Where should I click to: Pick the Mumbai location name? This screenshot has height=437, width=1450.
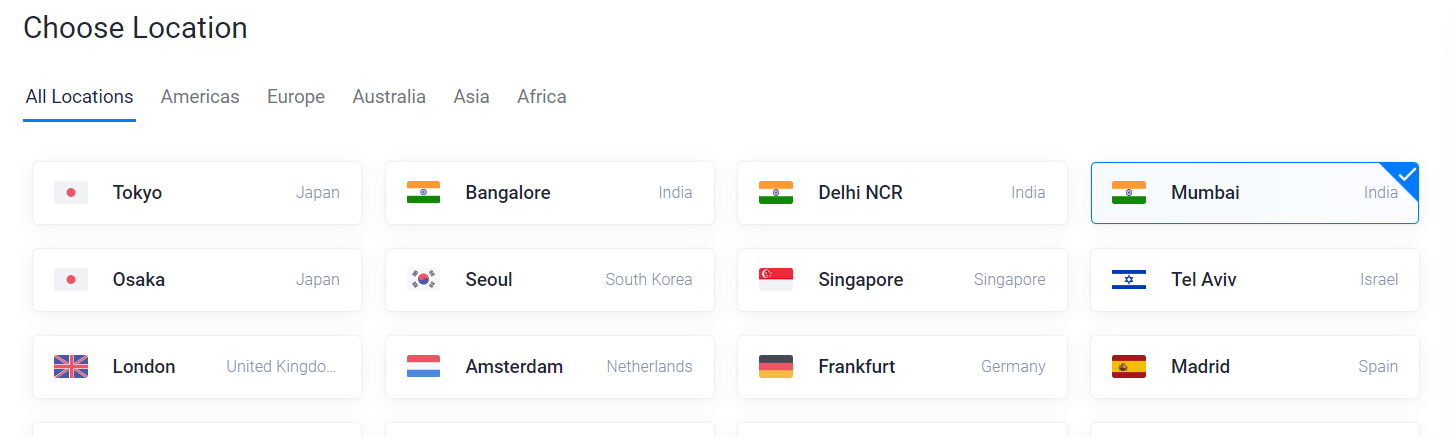coord(1205,193)
